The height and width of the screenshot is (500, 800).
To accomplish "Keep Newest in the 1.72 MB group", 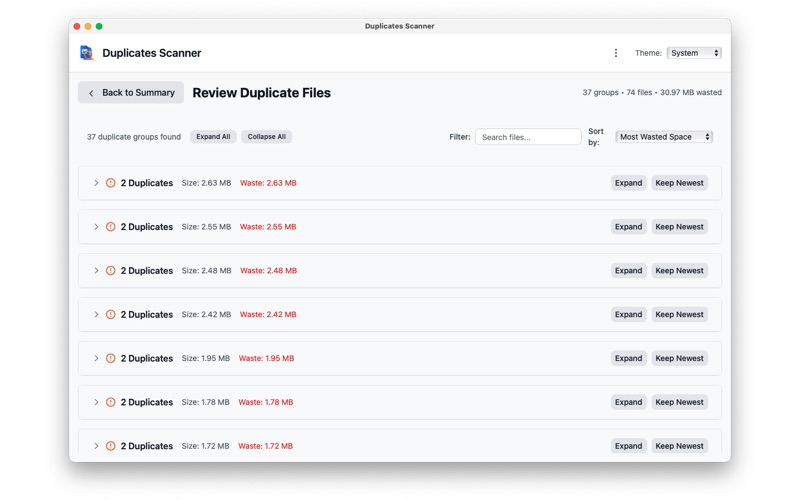I will tap(680, 446).
